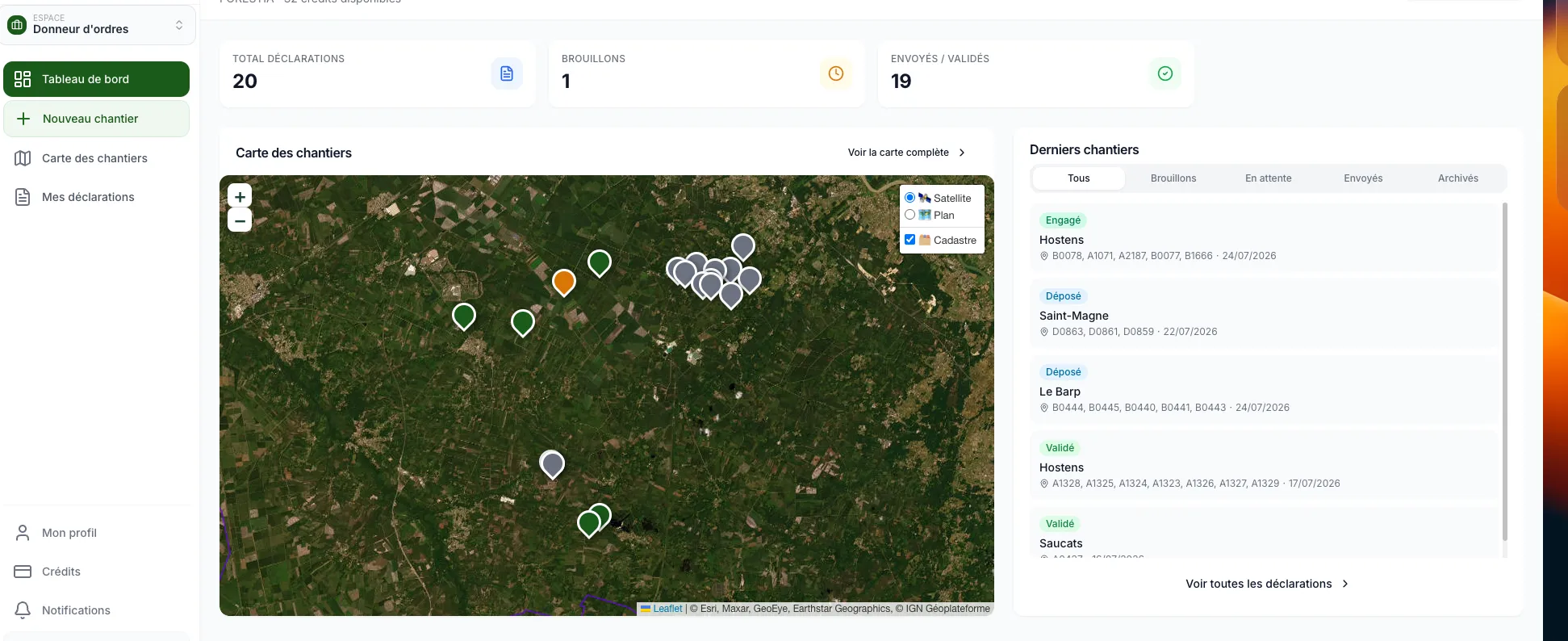Image resolution: width=1568 pixels, height=641 pixels.
Task: Select the Satellite map layer
Action: point(909,198)
